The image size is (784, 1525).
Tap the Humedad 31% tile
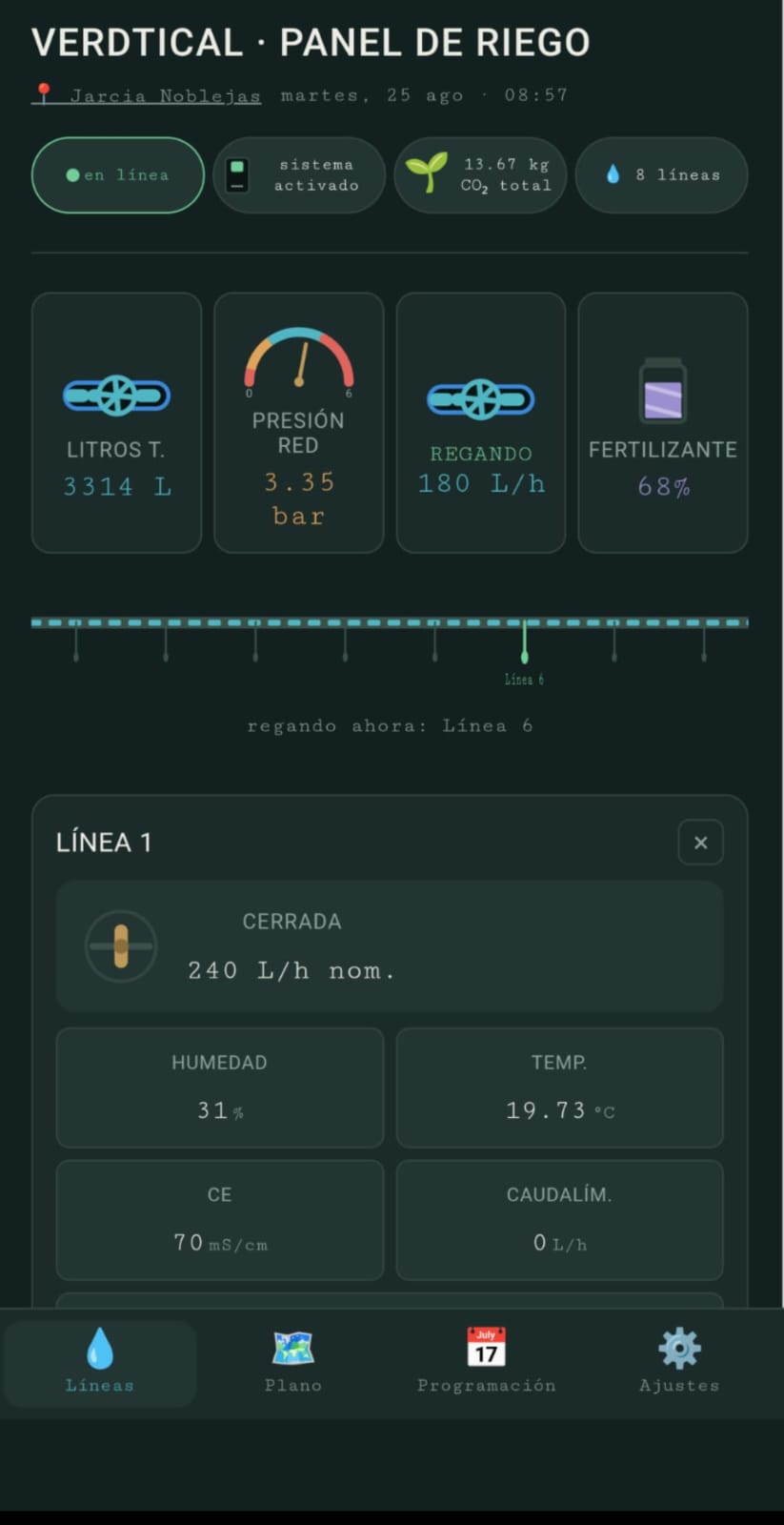click(x=220, y=1088)
